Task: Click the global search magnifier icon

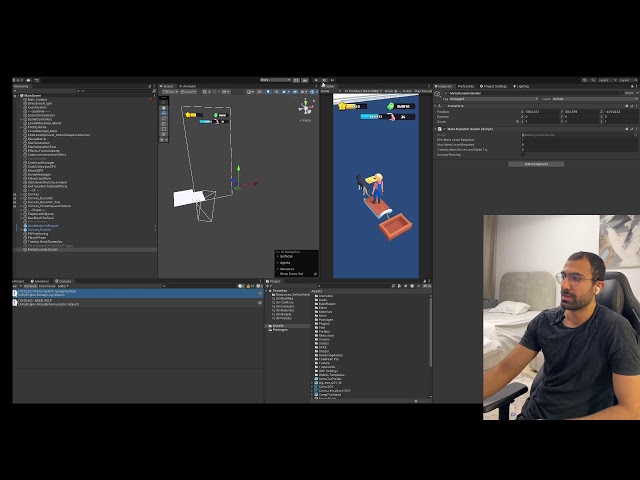Action: coord(593,80)
